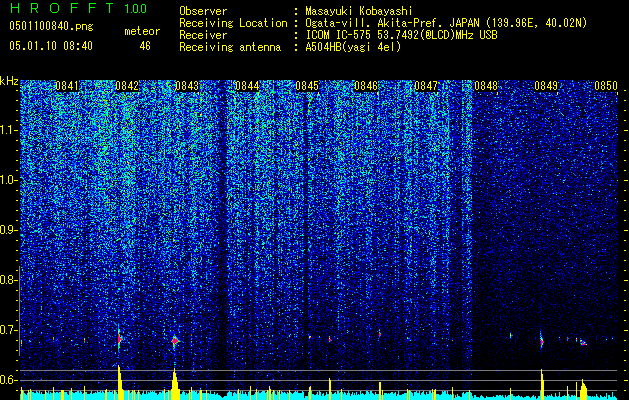This screenshot has width=629, height=400.
Task: Click the 0844 time marker
Action: coord(247,86)
